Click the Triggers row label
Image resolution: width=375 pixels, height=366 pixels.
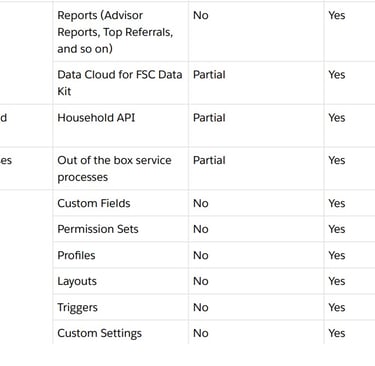click(x=77, y=307)
